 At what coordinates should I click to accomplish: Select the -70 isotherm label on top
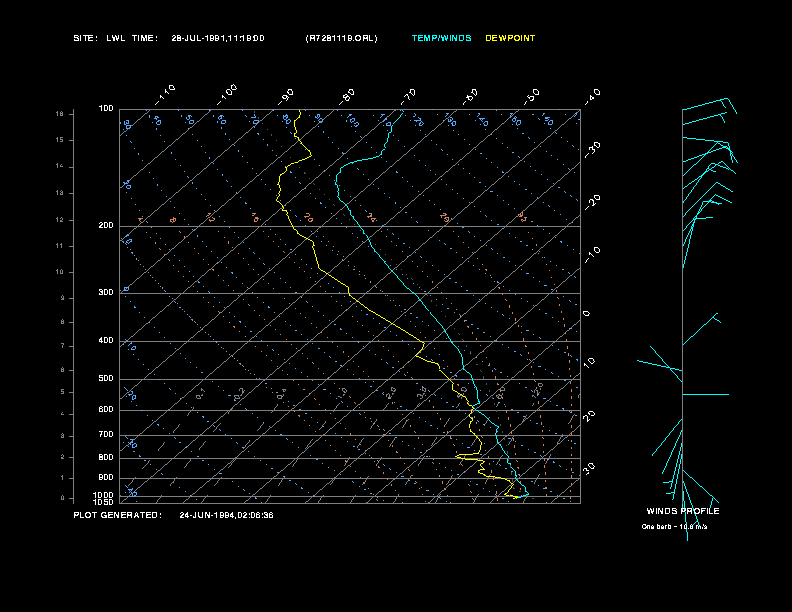(408, 97)
